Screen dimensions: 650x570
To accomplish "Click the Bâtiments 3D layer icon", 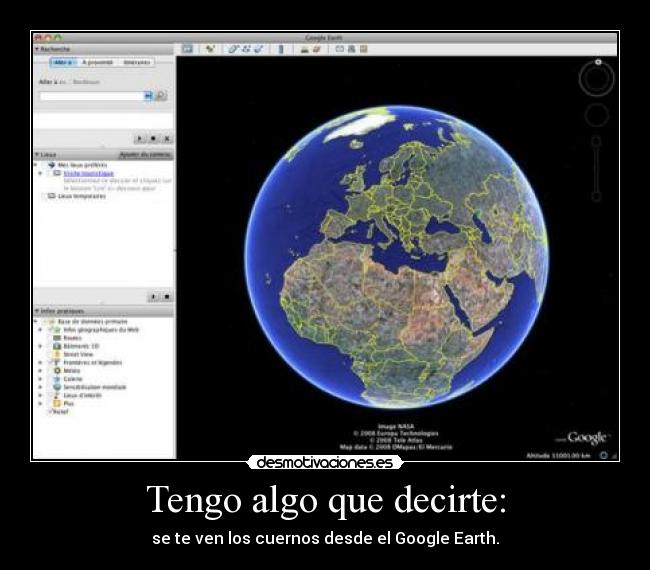I will coord(57,346).
